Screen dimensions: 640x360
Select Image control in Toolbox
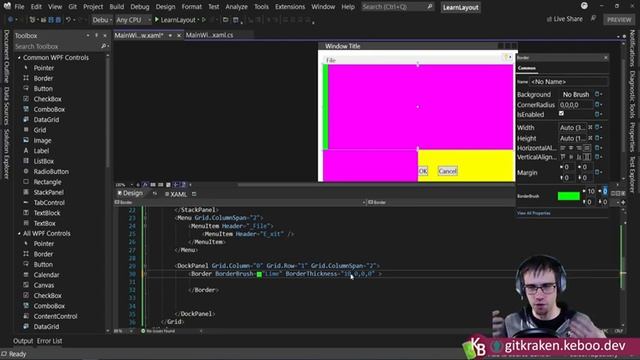pos(42,140)
